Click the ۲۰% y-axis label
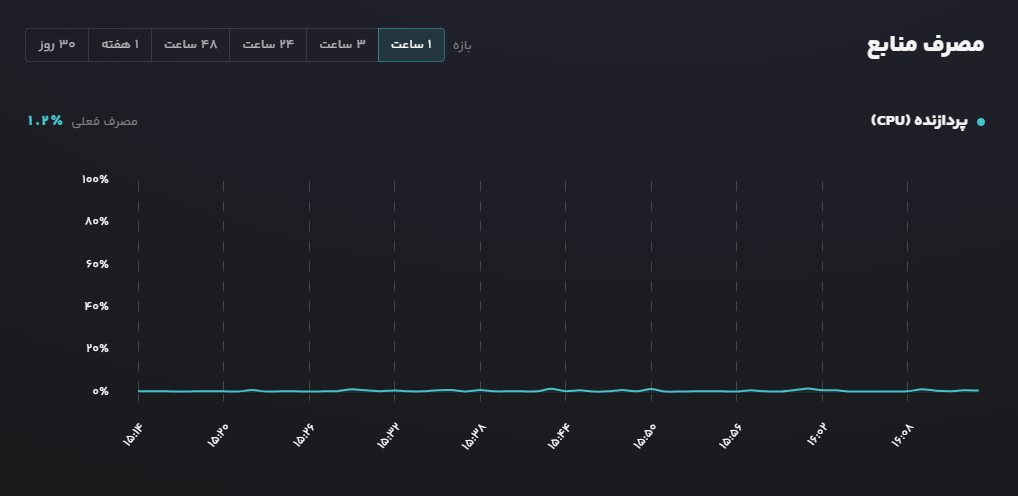 pyautogui.click(x=97, y=348)
